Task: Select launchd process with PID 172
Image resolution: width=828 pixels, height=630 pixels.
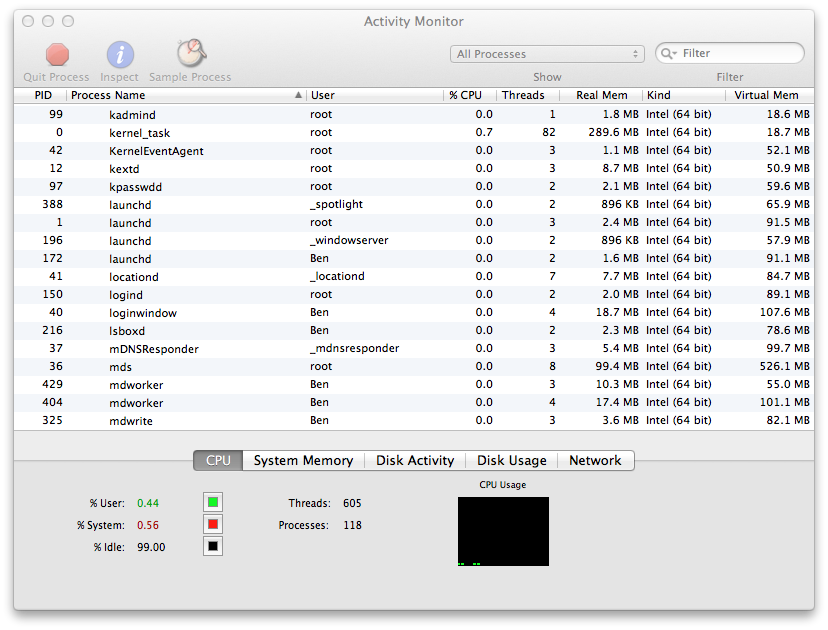Action: coord(414,258)
